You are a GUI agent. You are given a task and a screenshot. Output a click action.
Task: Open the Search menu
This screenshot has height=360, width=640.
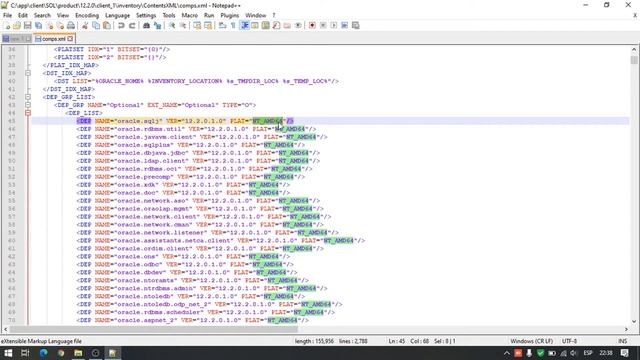(x=42, y=15)
